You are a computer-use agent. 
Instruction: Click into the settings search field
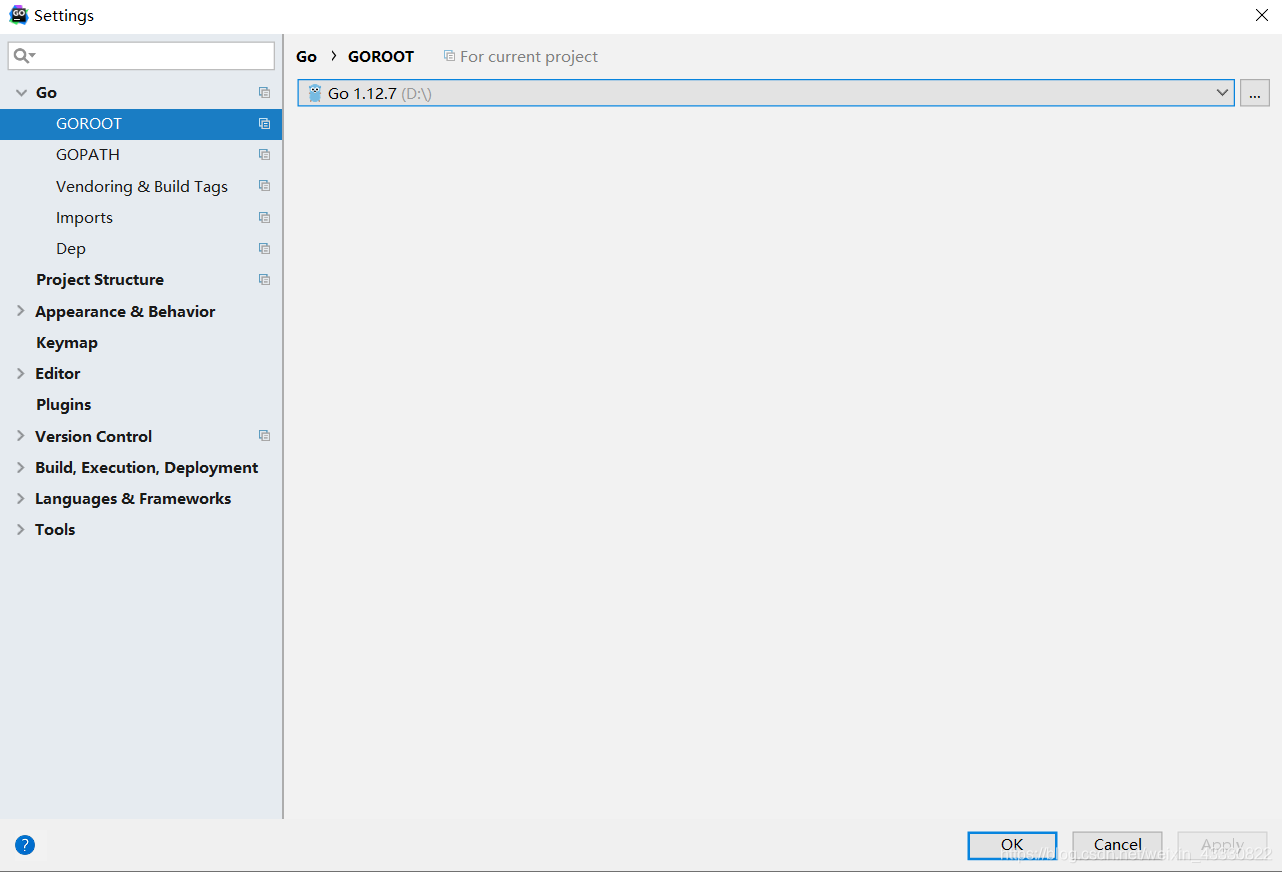141,56
